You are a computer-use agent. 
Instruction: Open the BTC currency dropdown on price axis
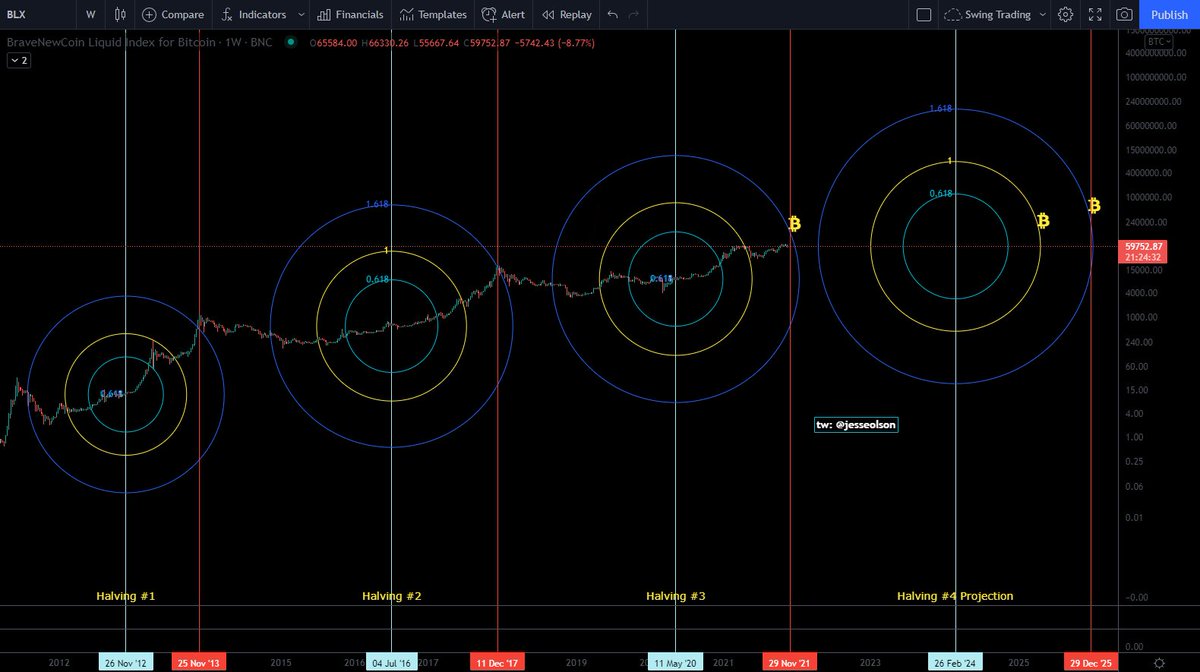(x=1158, y=41)
